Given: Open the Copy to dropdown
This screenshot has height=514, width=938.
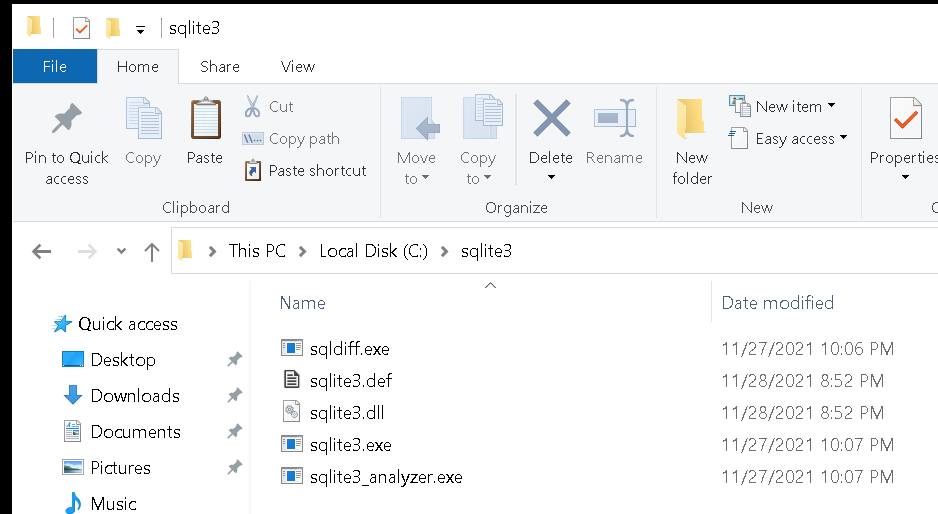Looking at the screenshot, I should 477,168.
